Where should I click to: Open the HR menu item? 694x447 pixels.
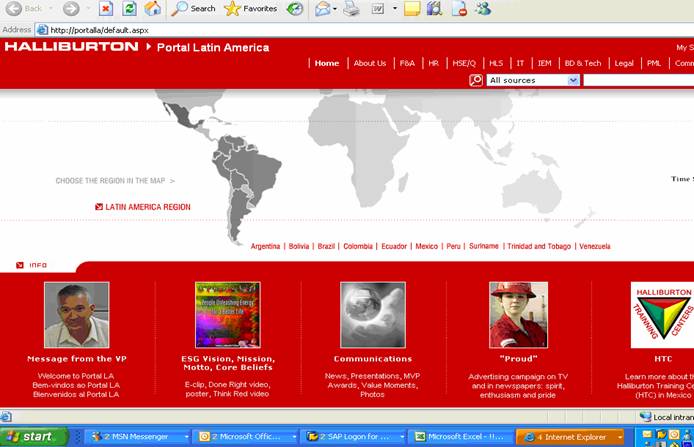pos(433,63)
